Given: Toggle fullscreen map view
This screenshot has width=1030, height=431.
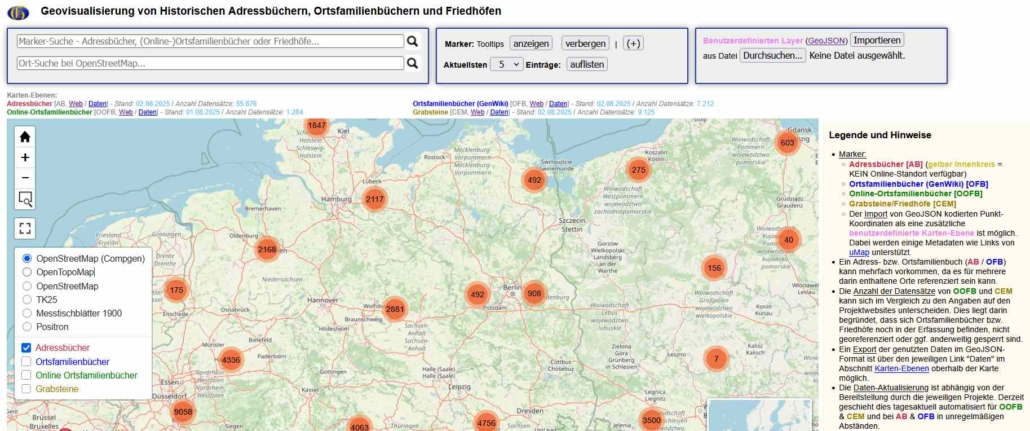Looking at the screenshot, I should pyautogui.click(x=25, y=228).
